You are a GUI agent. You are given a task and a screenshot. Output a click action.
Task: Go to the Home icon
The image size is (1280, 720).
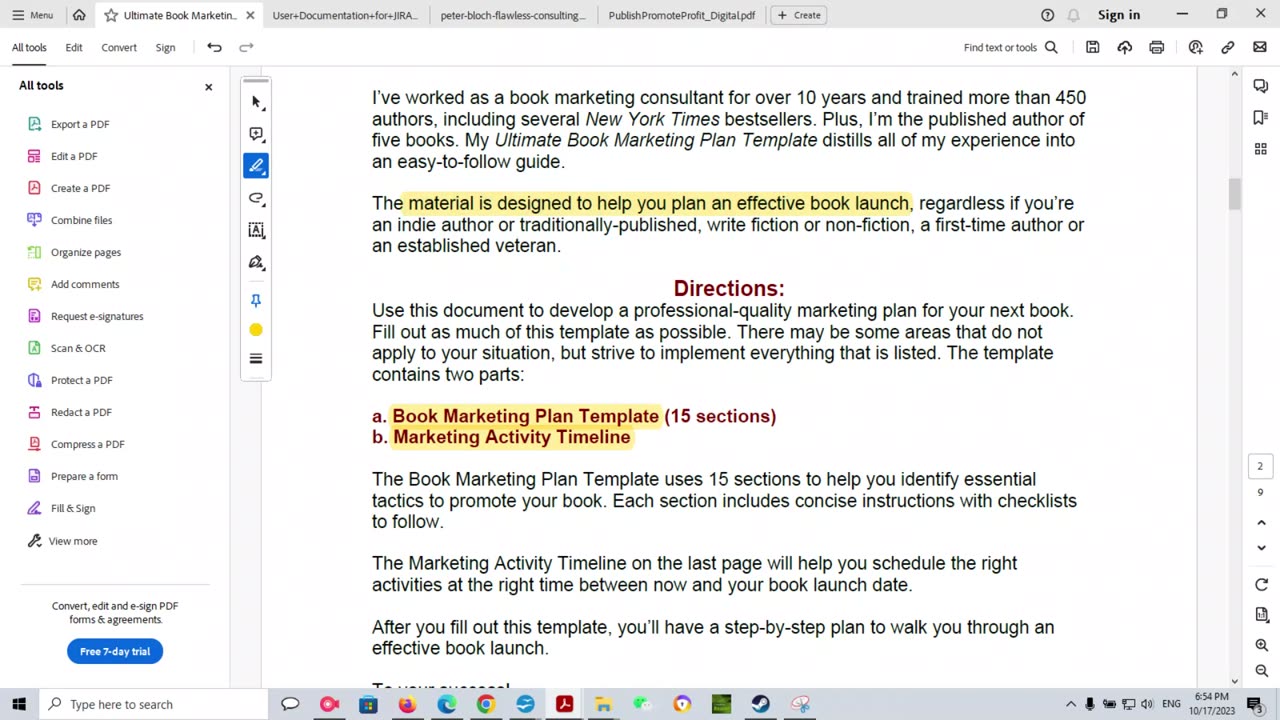(79, 15)
